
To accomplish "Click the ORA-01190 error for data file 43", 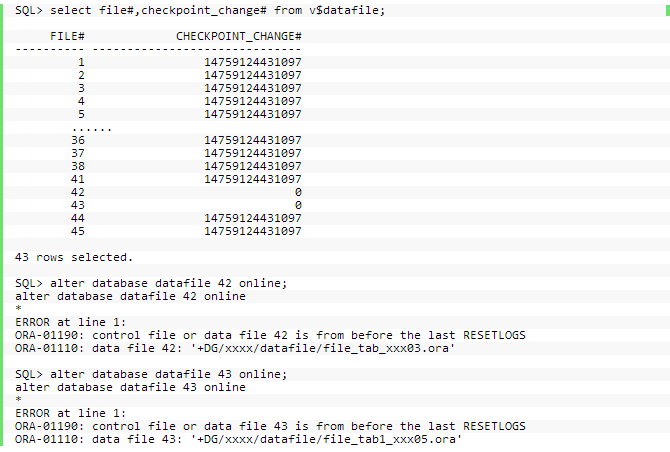I will [x=270, y=426].
